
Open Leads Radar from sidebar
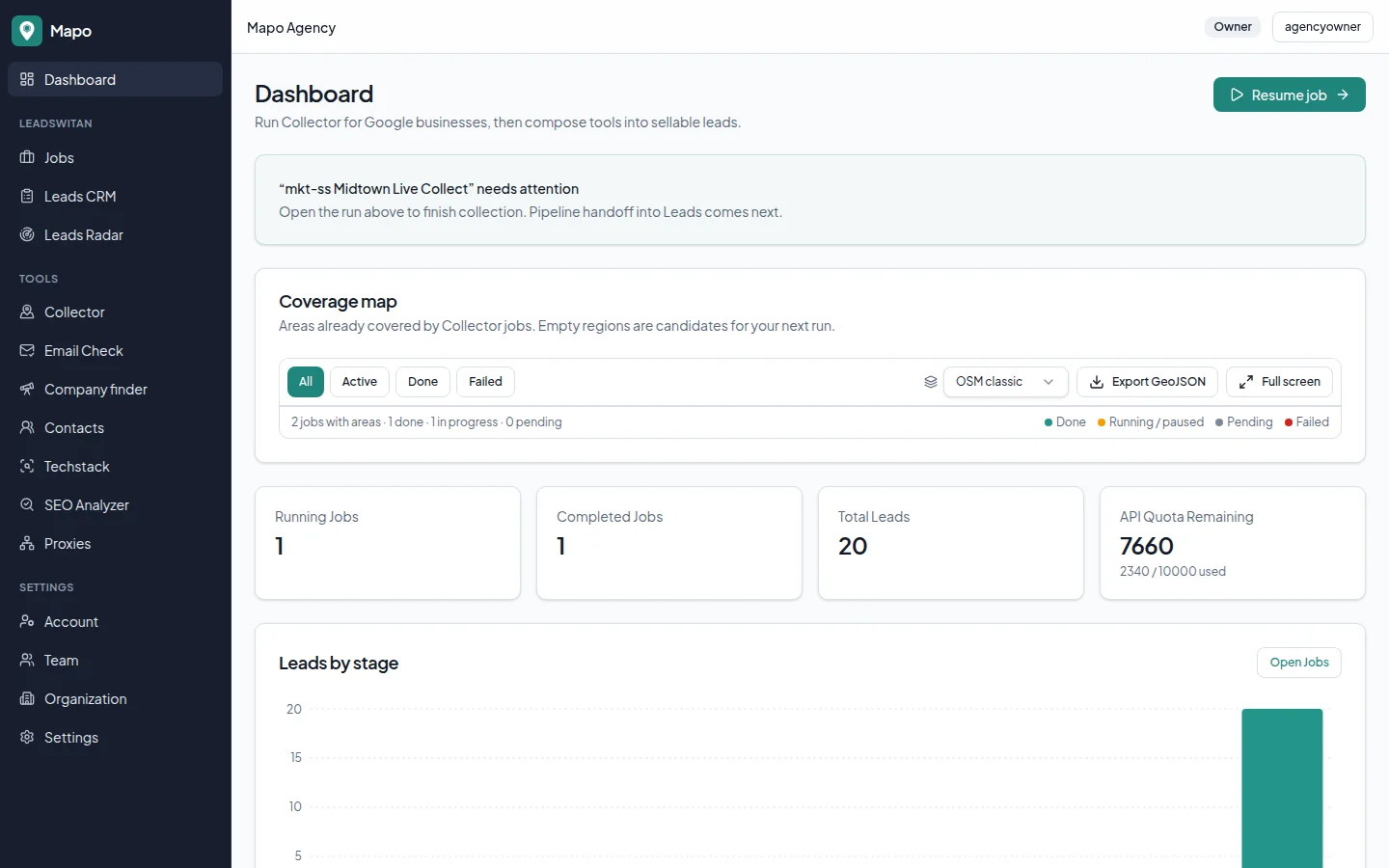pyautogui.click(x=115, y=234)
